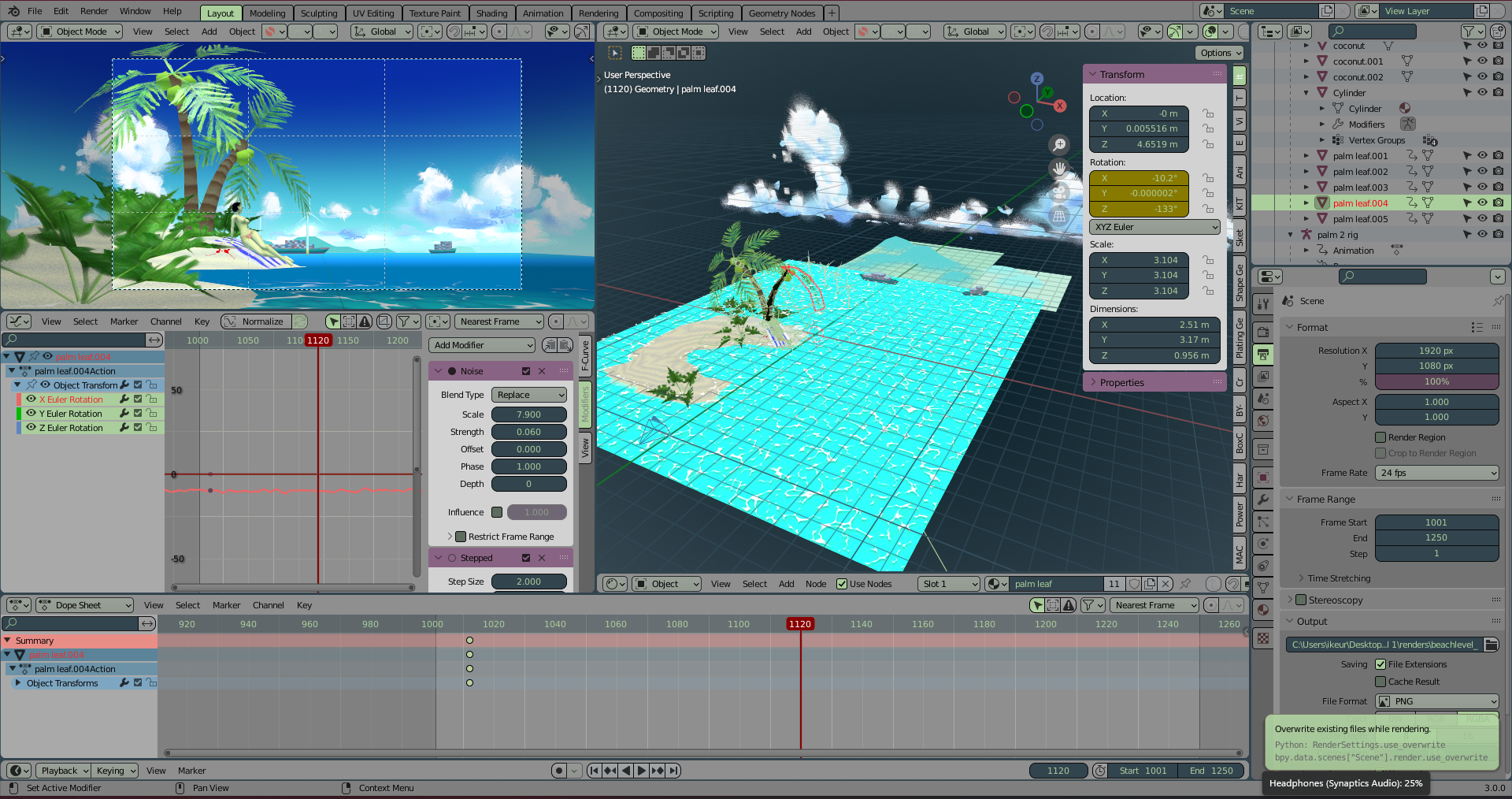Open the Playback popover in timeline
Viewport: 1512px width, 799px height.
click(65, 771)
